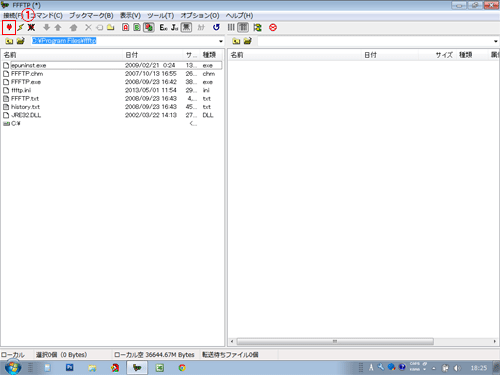Click the Create Folder toolbar icon
Screen dimensions: 500x375
[x=110, y=27]
